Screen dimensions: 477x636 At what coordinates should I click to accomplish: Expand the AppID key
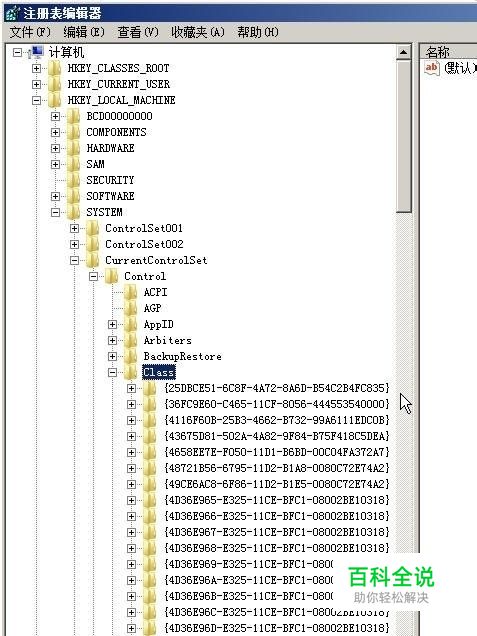tap(112, 324)
